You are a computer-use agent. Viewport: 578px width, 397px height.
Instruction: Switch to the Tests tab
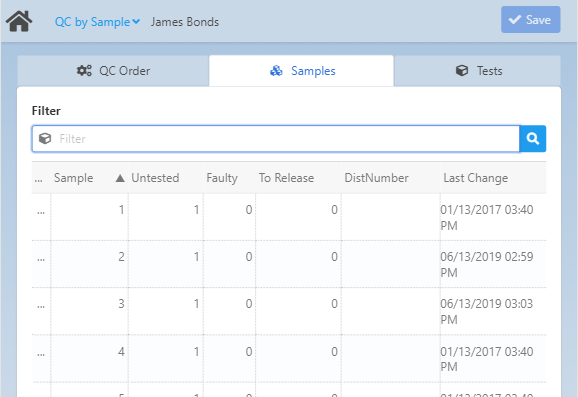point(478,71)
